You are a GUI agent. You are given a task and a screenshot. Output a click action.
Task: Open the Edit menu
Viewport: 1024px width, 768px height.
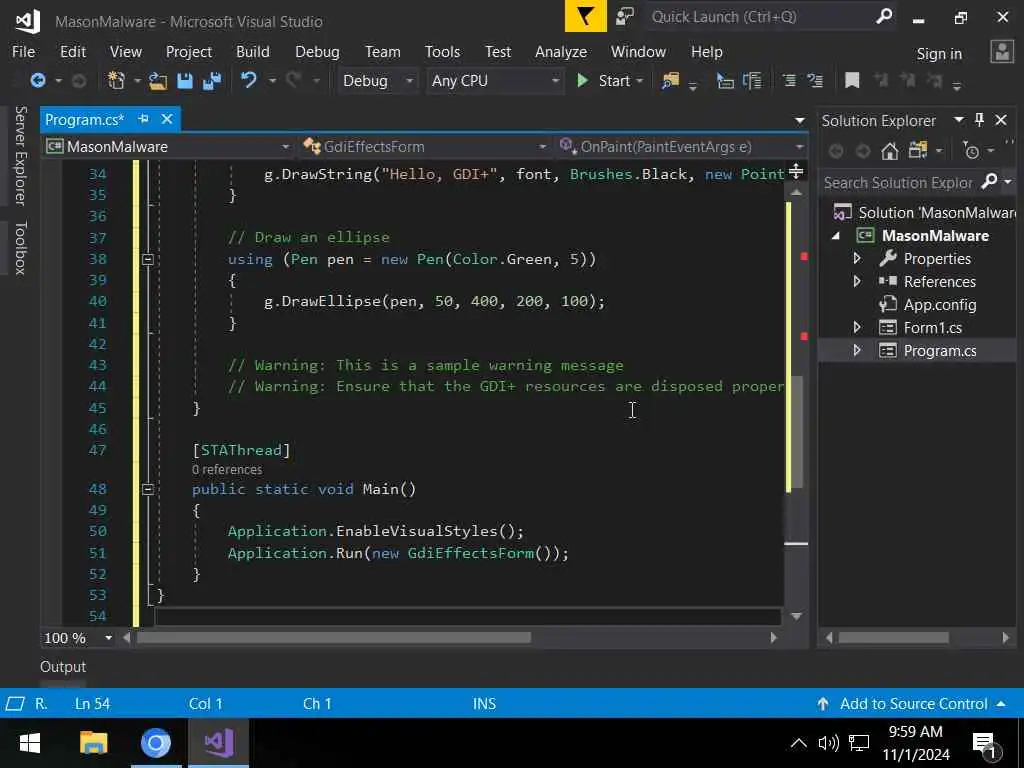[x=72, y=52]
